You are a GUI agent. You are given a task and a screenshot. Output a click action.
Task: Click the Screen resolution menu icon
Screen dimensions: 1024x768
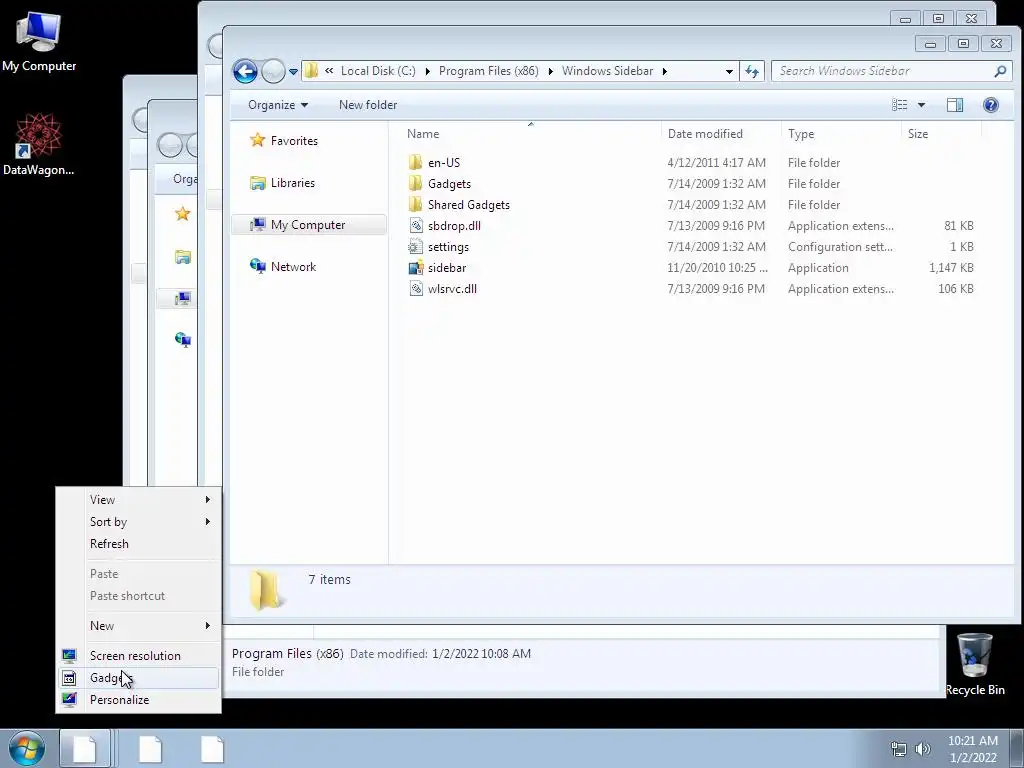pyautogui.click(x=69, y=656)
